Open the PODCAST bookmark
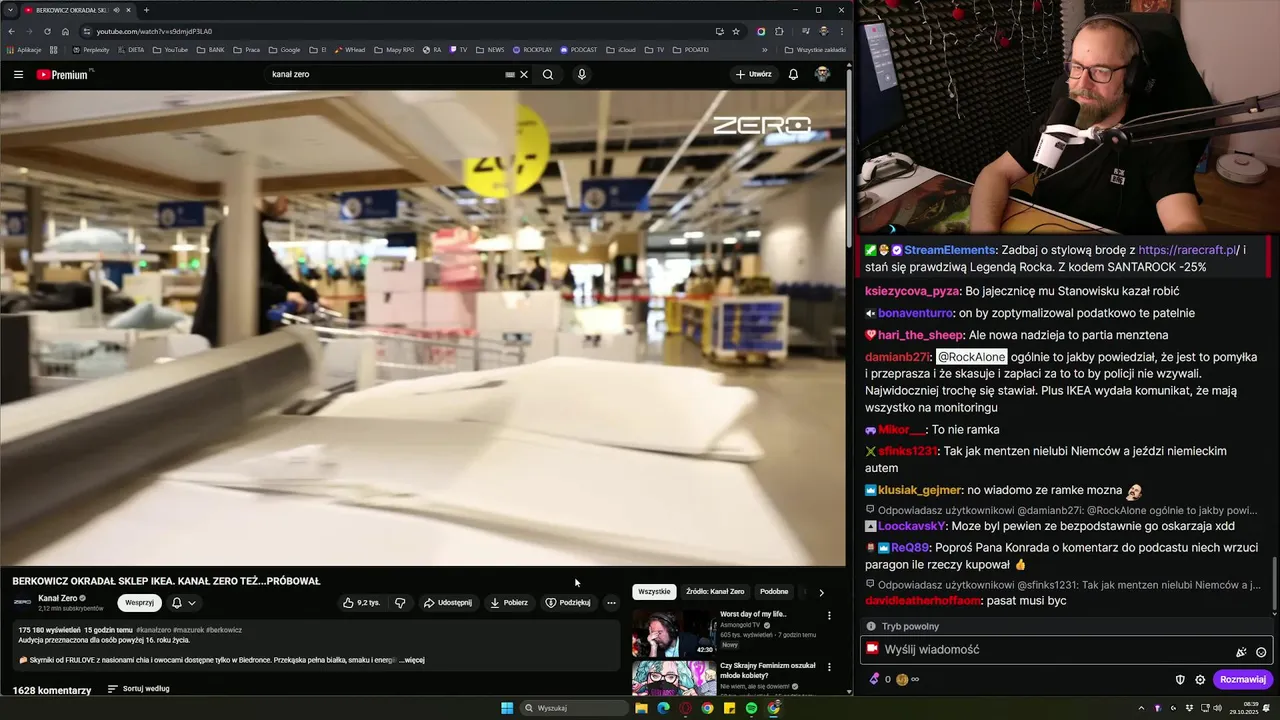This screenshot has width=1280, height=720. coord(578,49)
